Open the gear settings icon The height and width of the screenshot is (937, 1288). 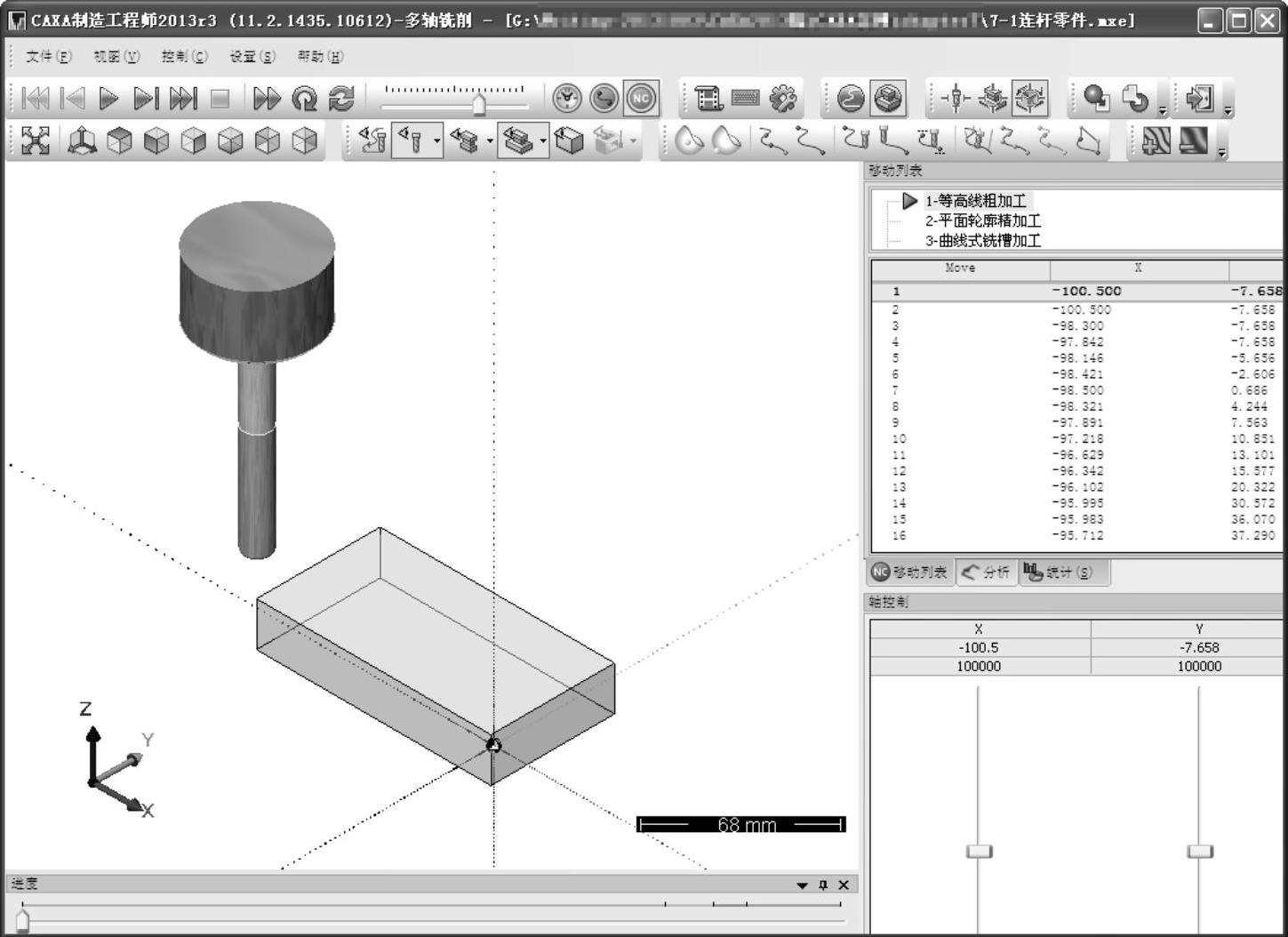coord(783,99)
